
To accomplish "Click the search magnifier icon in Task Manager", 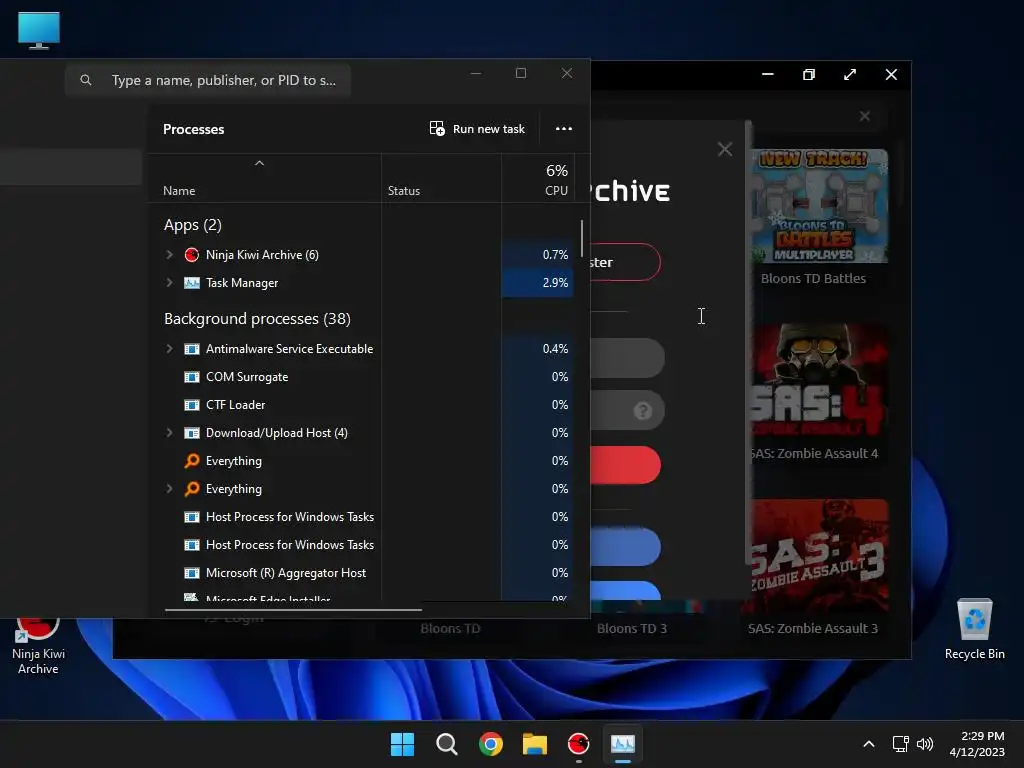I will pyautogui.click(x=86, y=80).
